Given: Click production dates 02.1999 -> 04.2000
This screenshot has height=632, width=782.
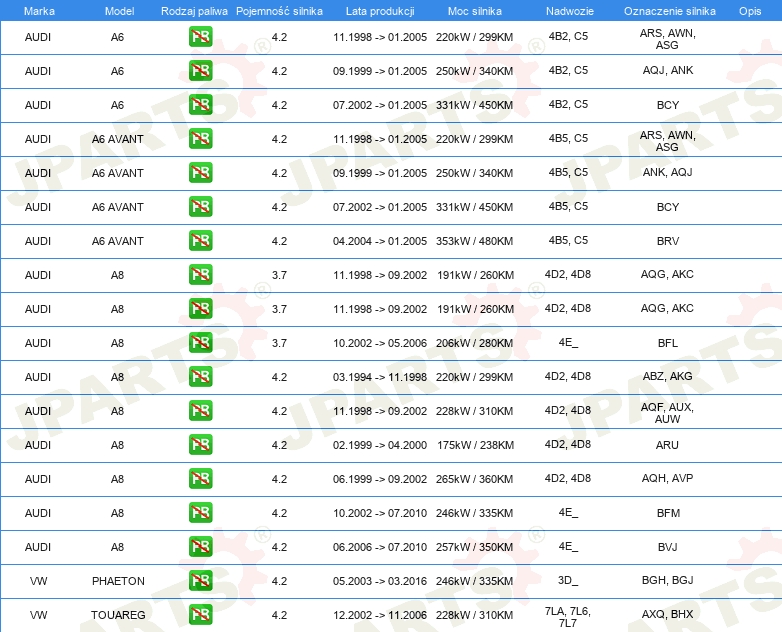Looking at the screenshot, I should tap(380, 445).
